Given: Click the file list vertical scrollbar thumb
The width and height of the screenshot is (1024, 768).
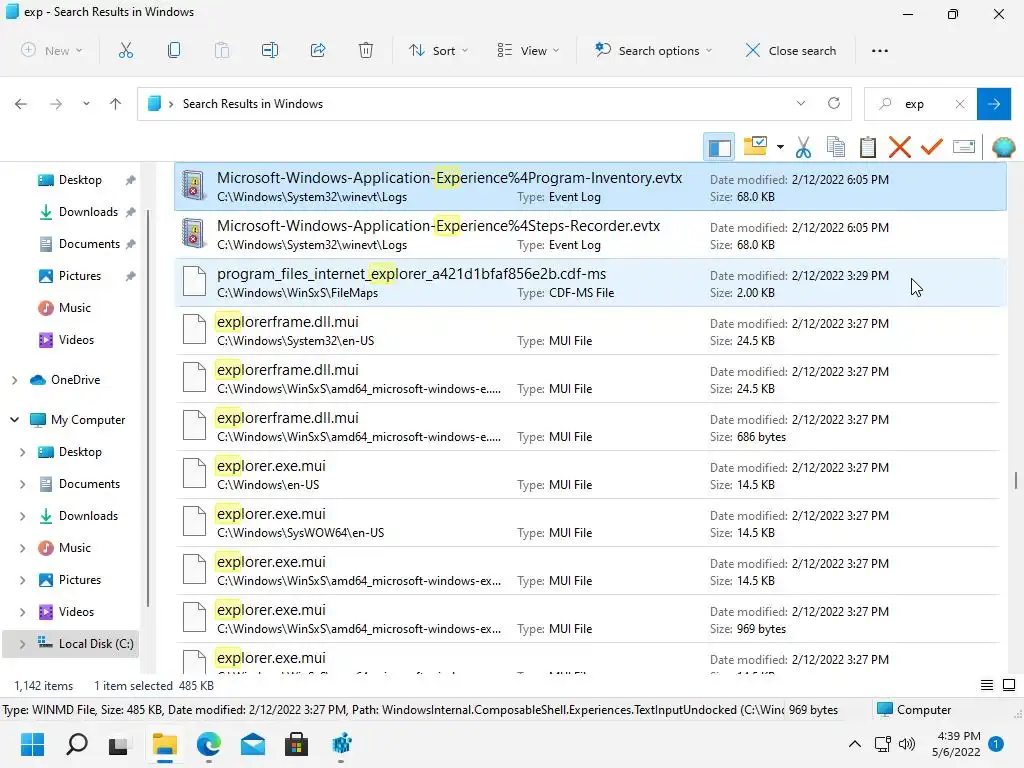Looking at the screenshot, I should tap(1016, 480).
